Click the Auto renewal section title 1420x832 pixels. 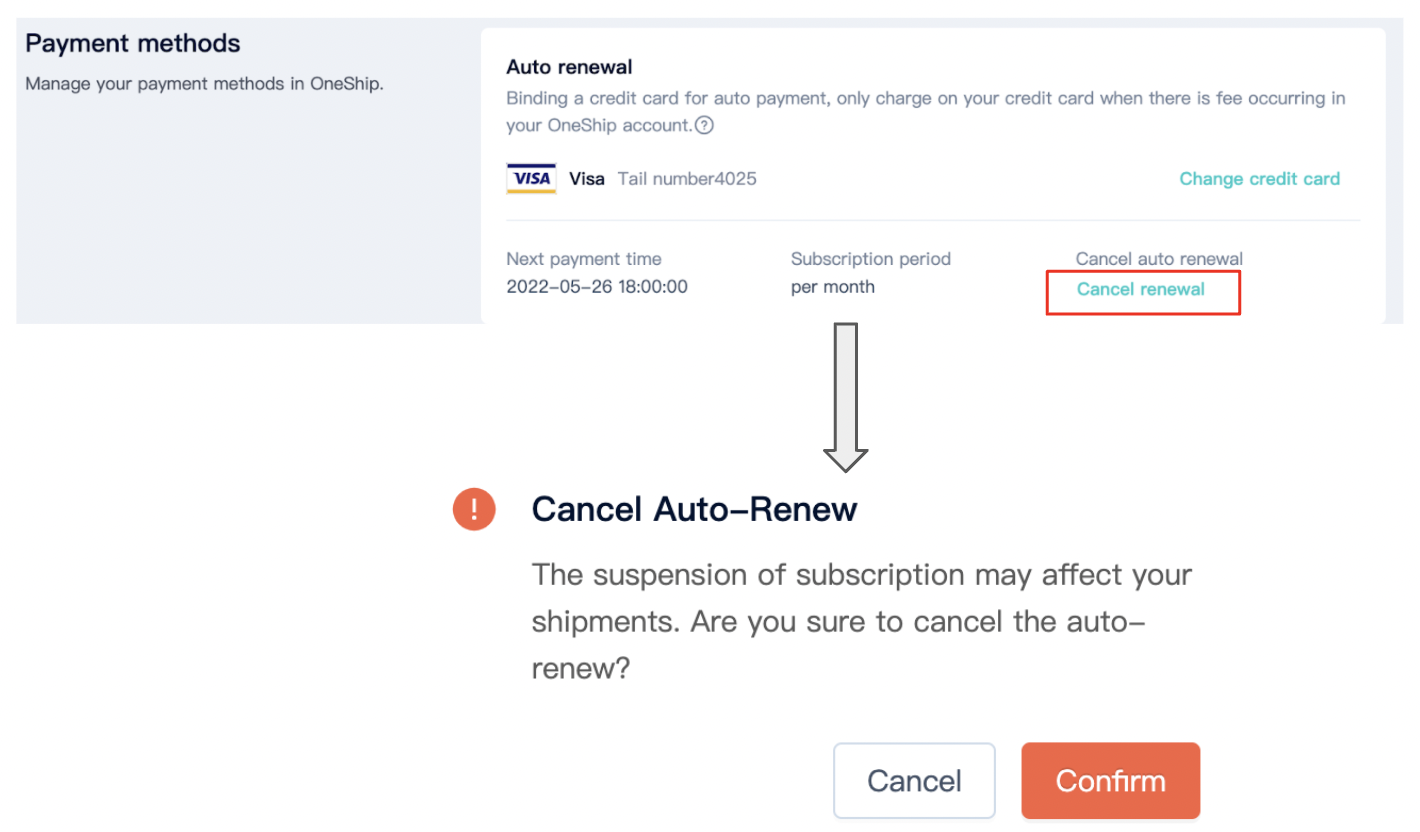coord(569,67)
